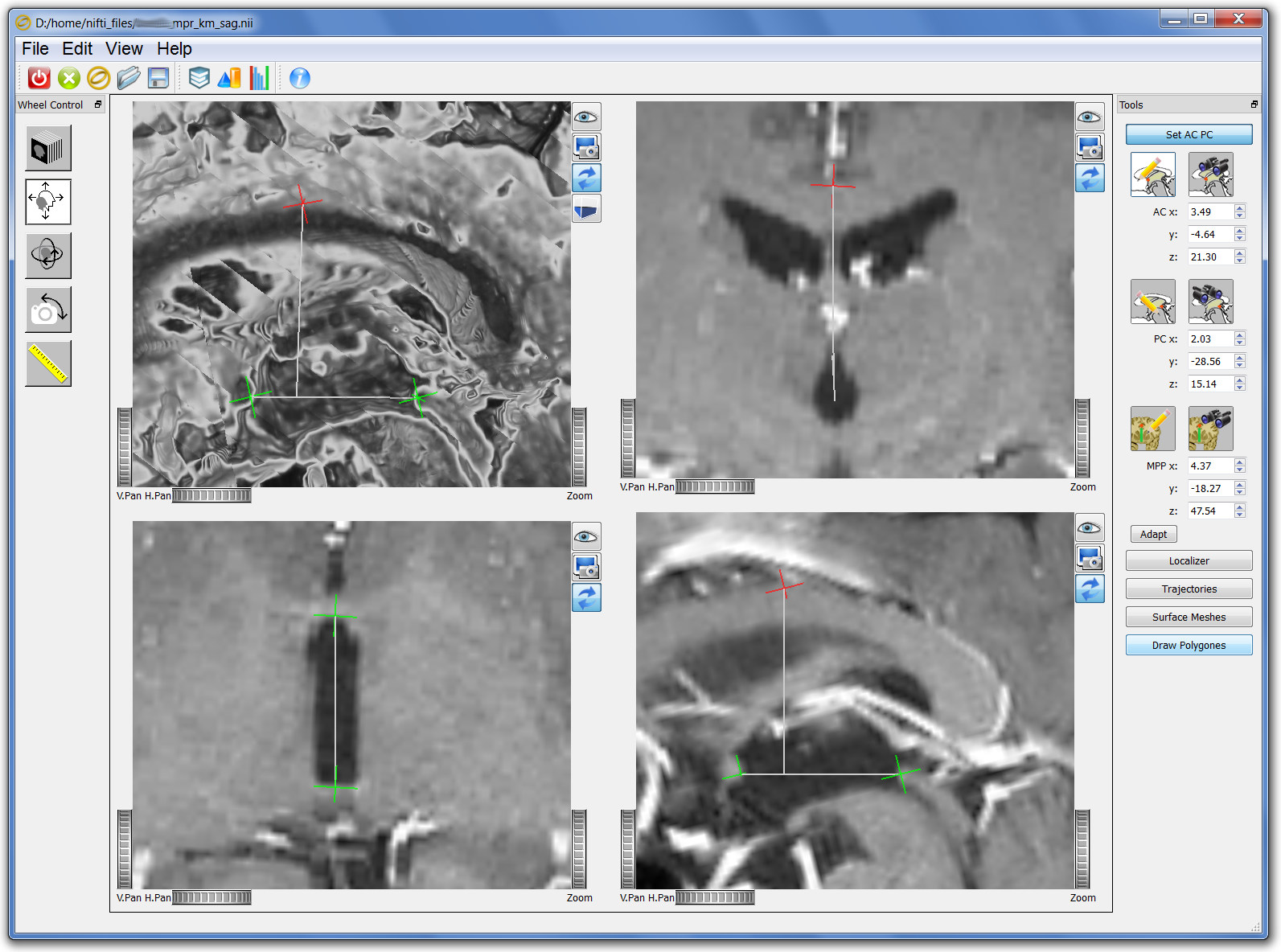This screenshot has height=952, width=1281.
Task: Click the Trajectories button
Action: (x=1189, y=589)
